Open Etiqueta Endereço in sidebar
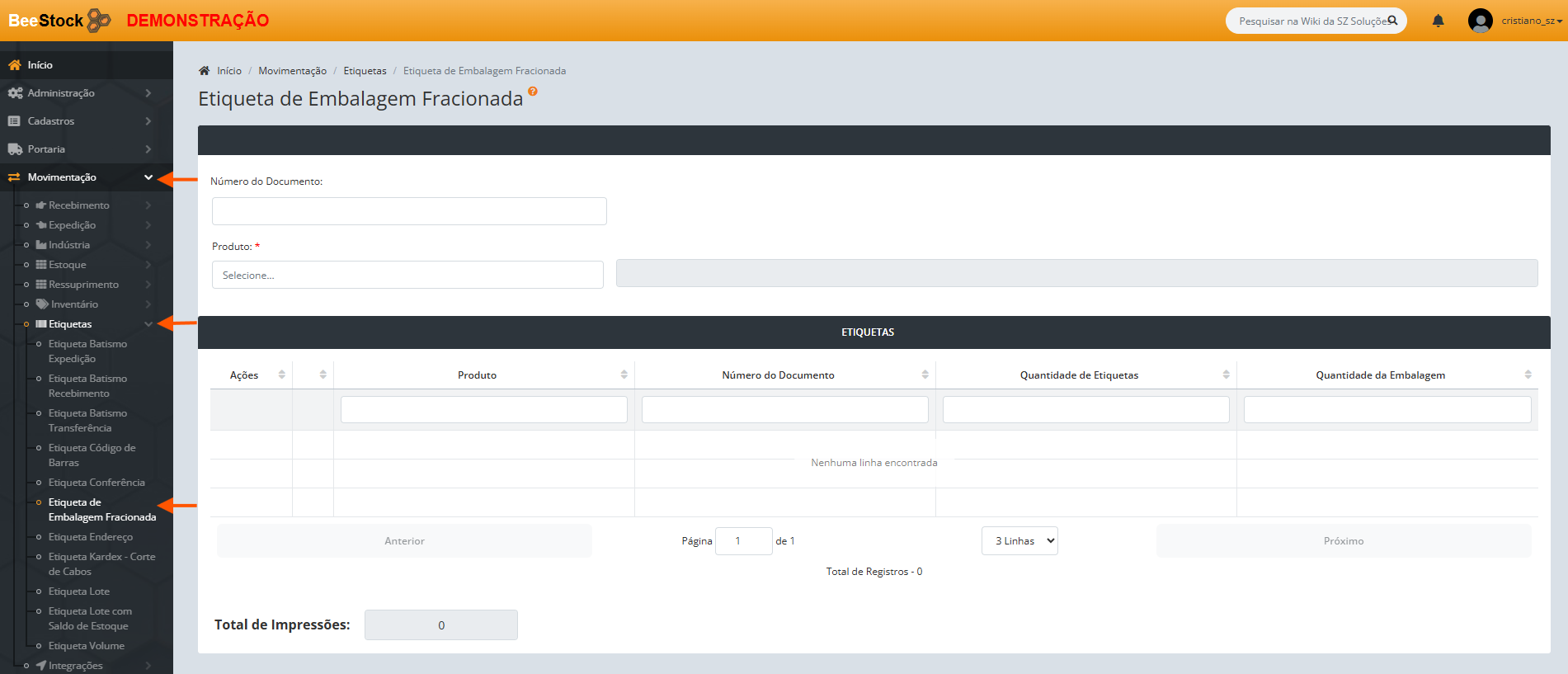This screenshot has width=1568, height=674. 90,537
